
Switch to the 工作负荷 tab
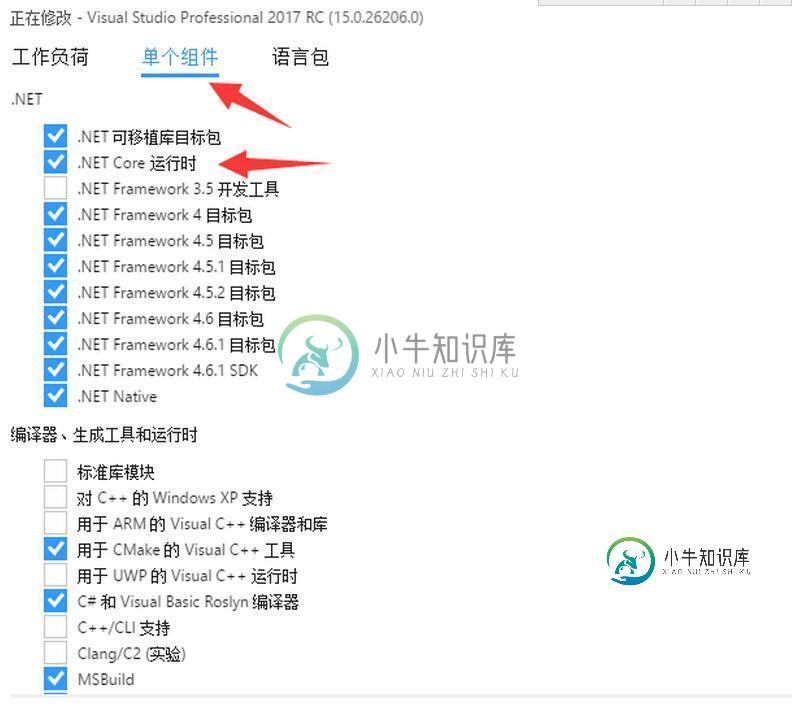point(50,57)
